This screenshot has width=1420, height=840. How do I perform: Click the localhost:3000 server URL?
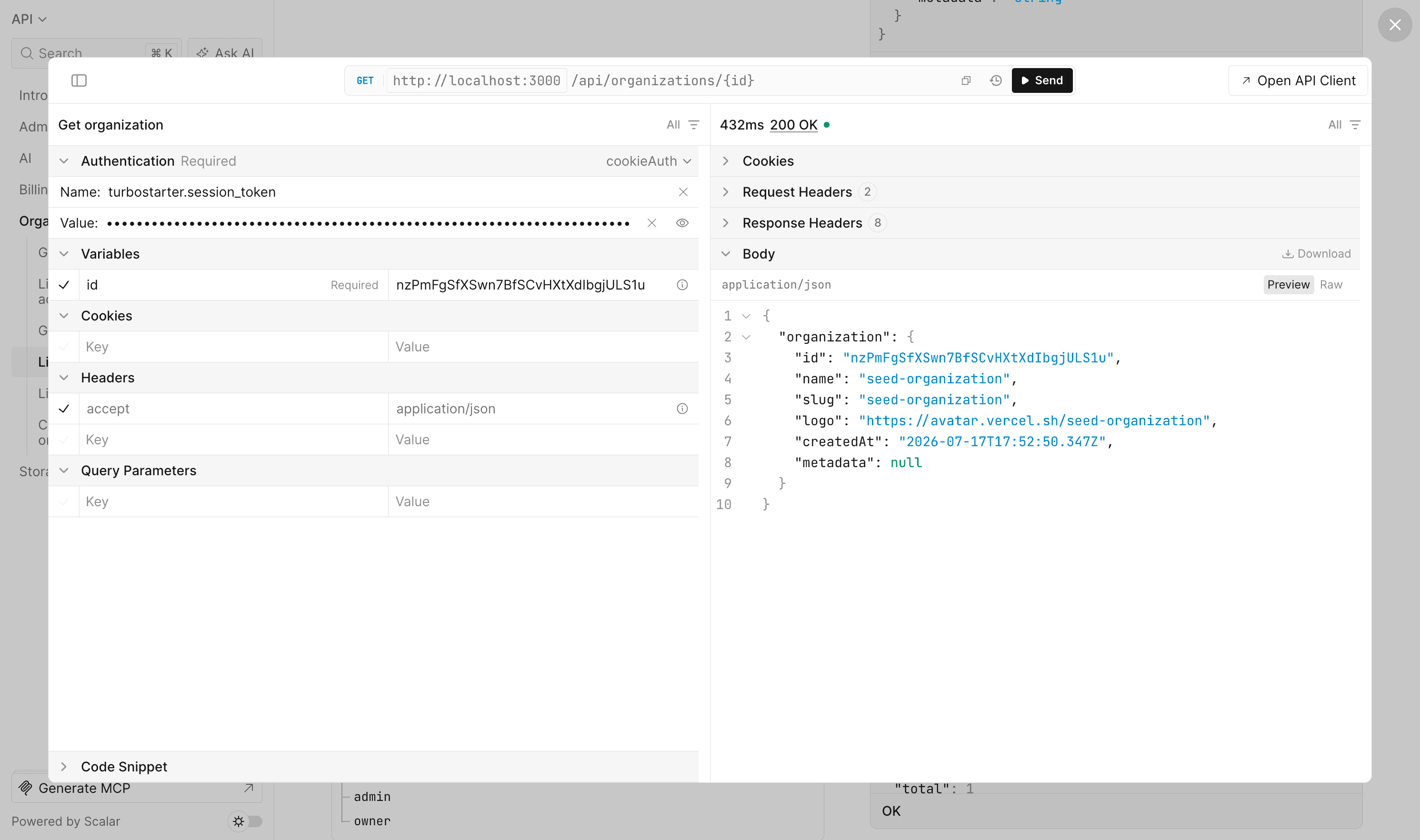477,80
